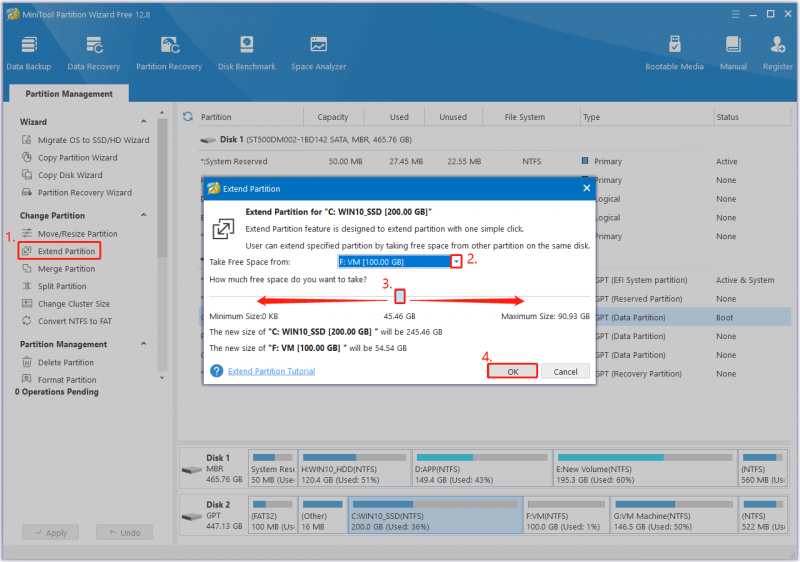Confirm the extend dialog with OK
Viewport: 800px width, 562px height.
tap(512, 371)
